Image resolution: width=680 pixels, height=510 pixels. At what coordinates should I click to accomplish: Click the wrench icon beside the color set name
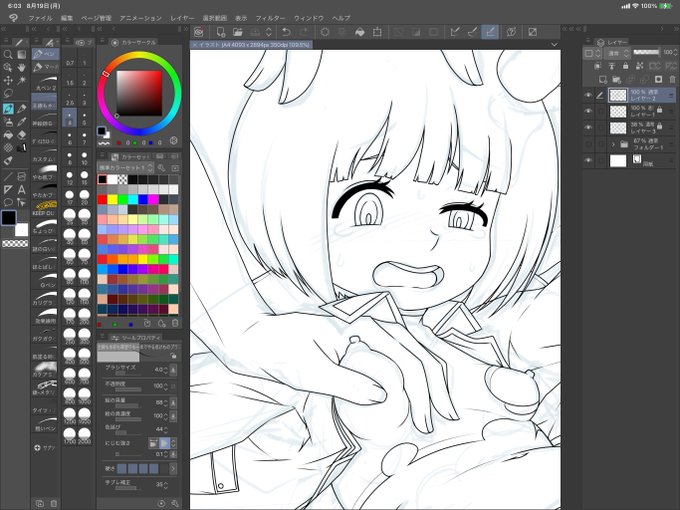pyautogui.click(x=161, y=167)
